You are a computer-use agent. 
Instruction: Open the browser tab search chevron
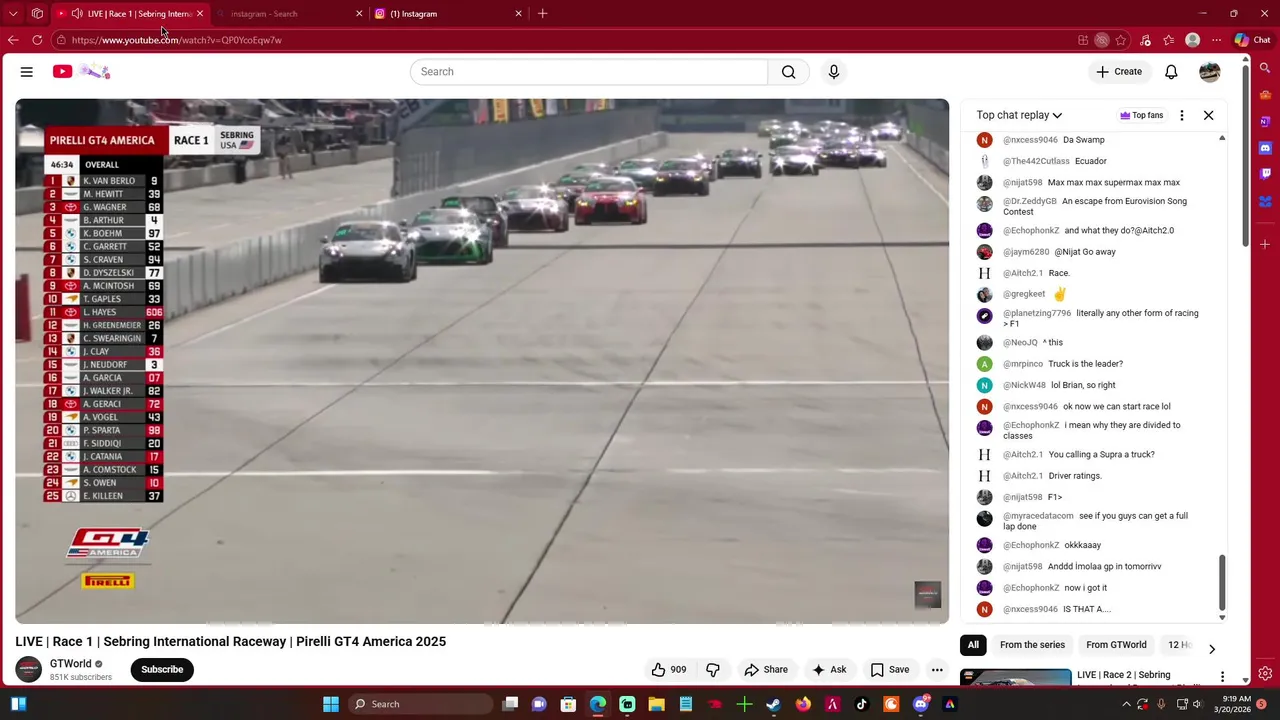click(13, 14)
